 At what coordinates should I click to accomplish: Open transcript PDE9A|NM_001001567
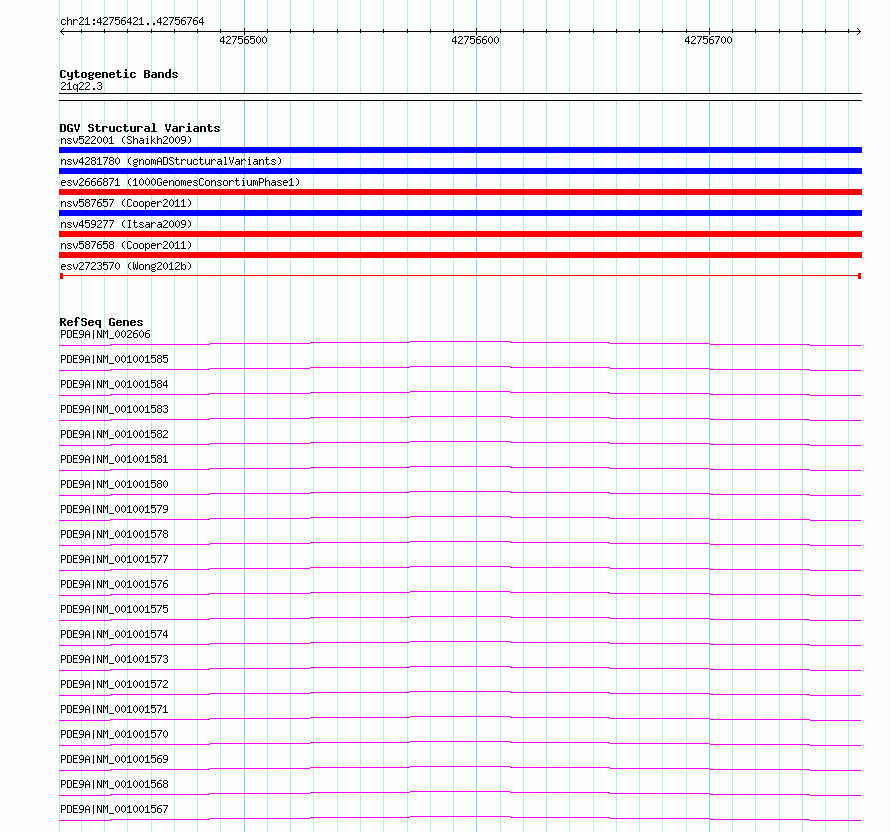tap(114, 809)
